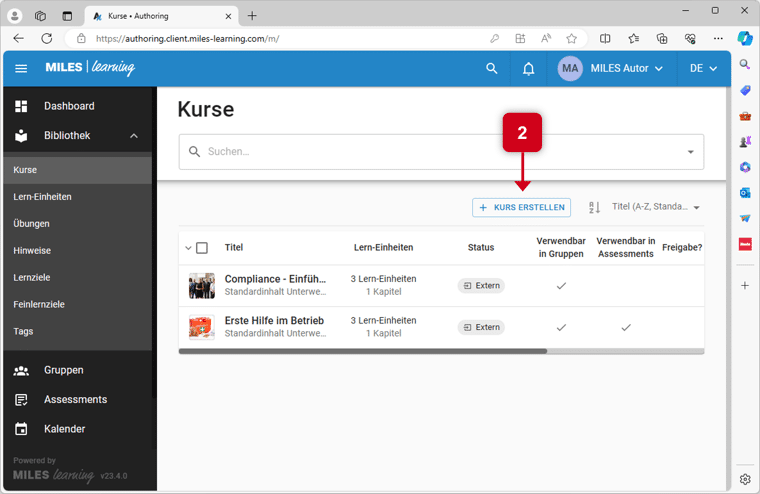
Task: Click the Dashboard icon in sidebar
Action: [21, 106]
